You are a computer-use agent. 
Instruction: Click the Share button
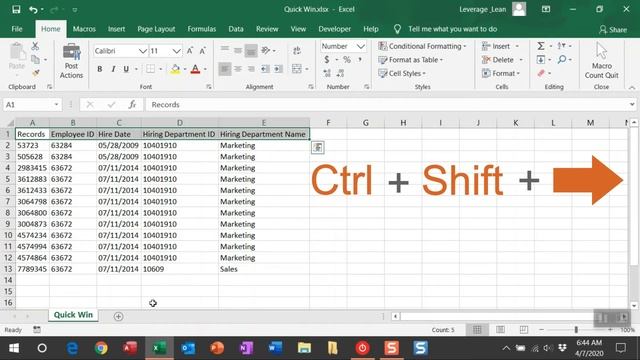(613, 29)
